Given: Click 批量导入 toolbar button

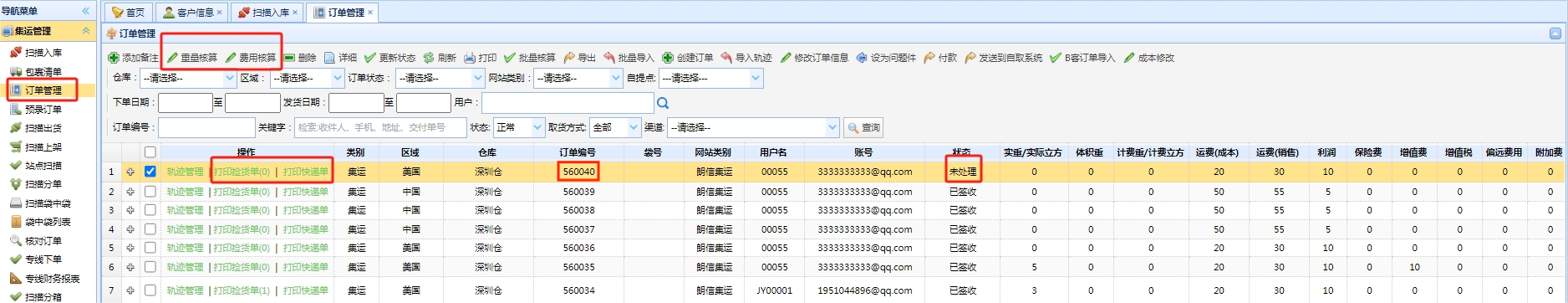Looking at the screenshot, I should pyautogui.click(x=629, y=58).
